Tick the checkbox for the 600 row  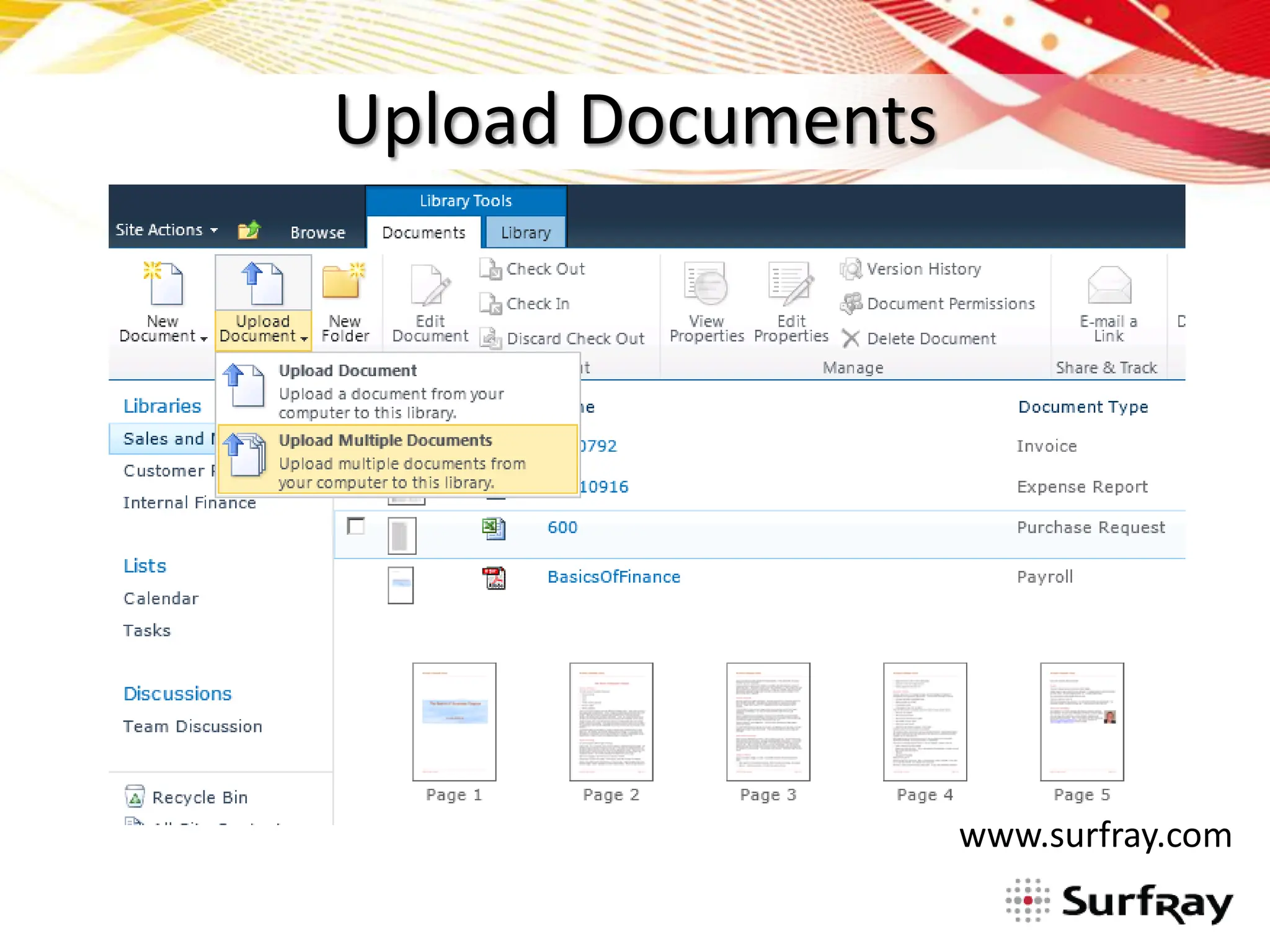point(356,526)
